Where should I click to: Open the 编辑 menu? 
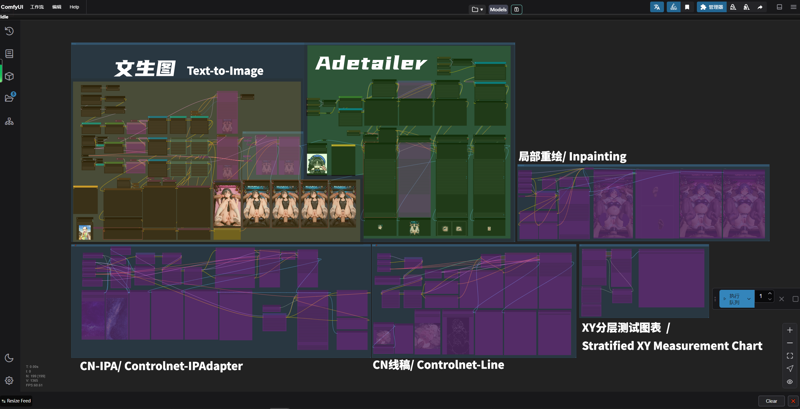point(57,7)
